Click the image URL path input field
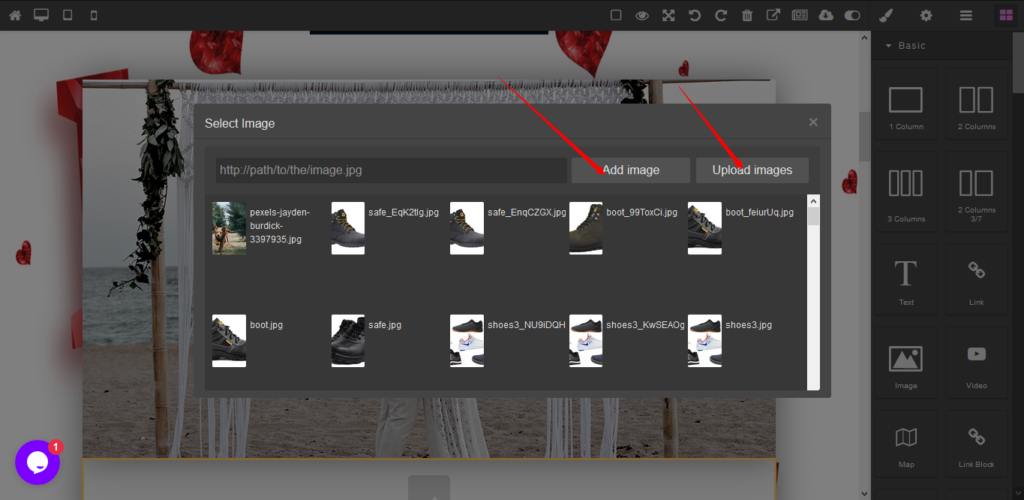This screenshot has height=500, width=1024. [391, 170]
